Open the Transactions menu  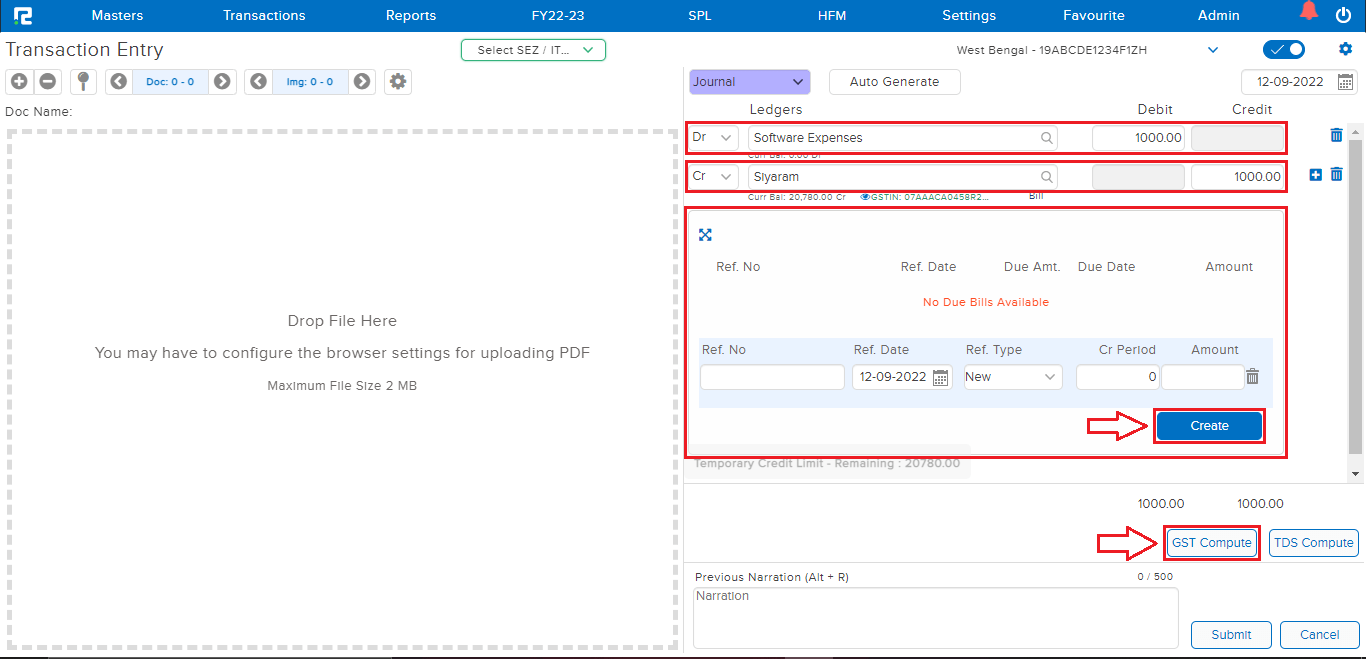[x=264, y=15]
